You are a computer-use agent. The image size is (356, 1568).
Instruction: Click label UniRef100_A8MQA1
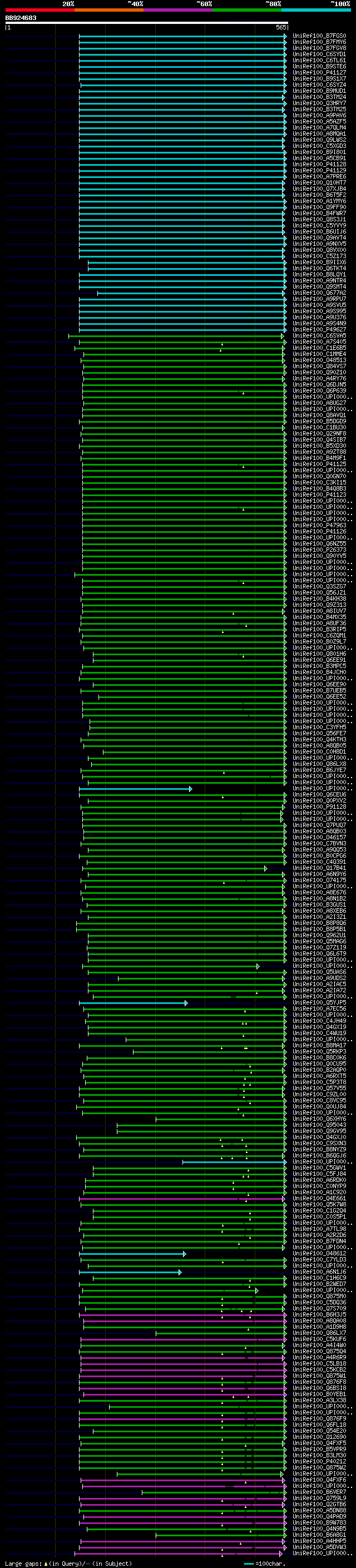(319, 134)
